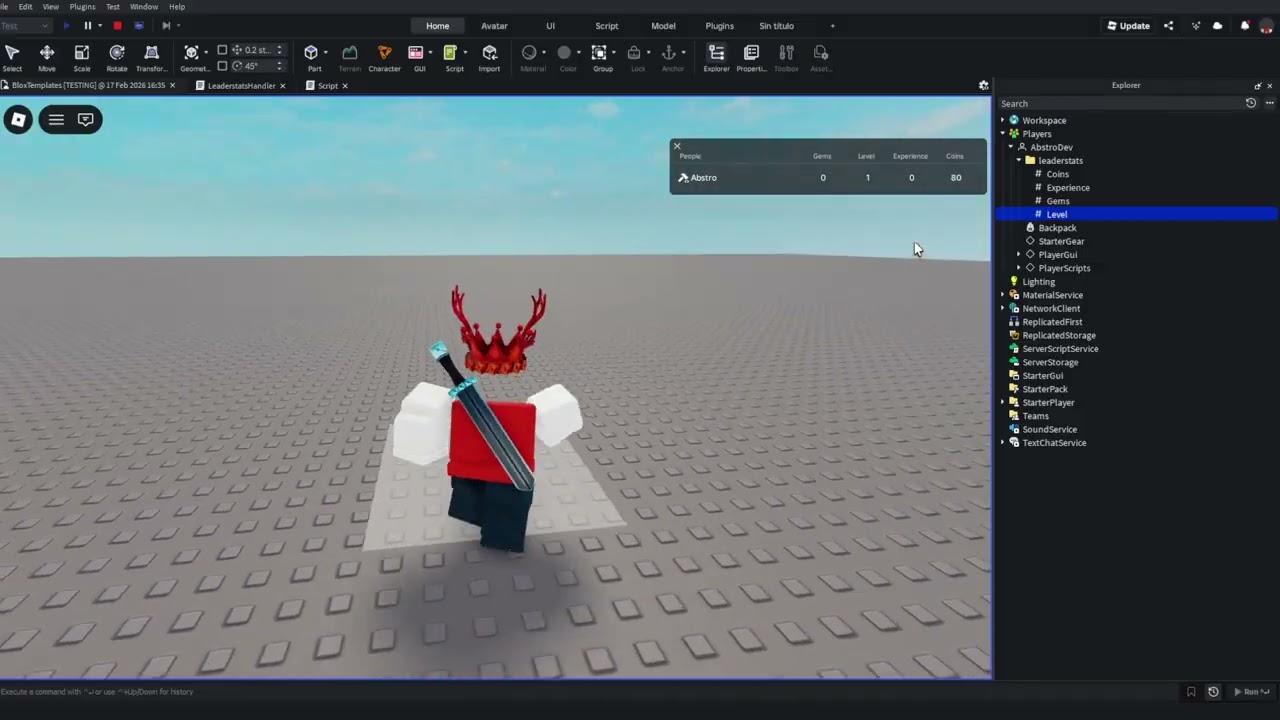
Task: Click the Roblox logo menu in viewport
Action: [18, 120]
